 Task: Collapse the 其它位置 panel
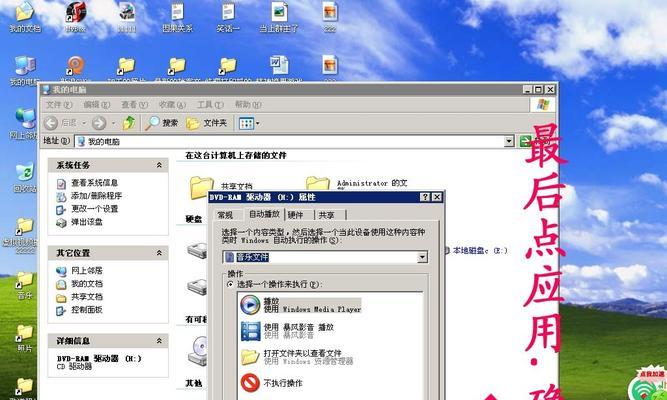coord(159,253)
